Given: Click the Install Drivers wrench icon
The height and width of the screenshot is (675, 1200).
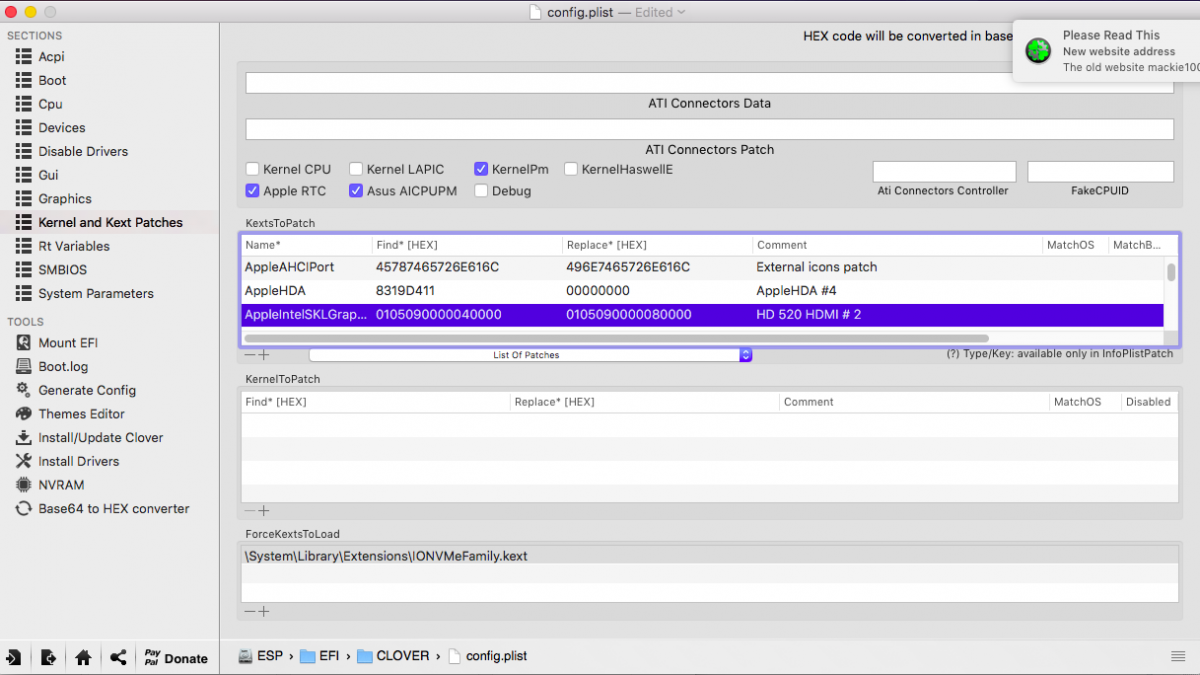Looking at the screenshot, I should [23, 461].
